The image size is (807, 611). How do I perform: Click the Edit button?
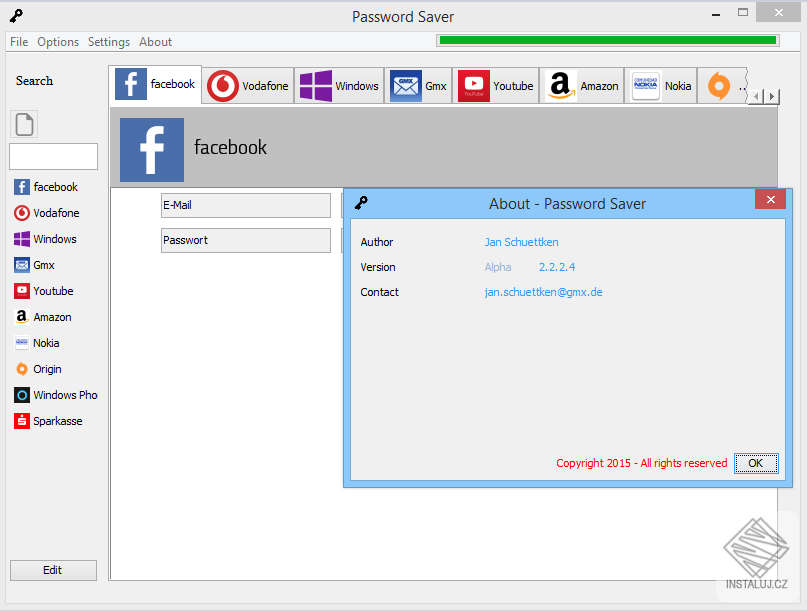pyautogui.click(x=53, y=570)
